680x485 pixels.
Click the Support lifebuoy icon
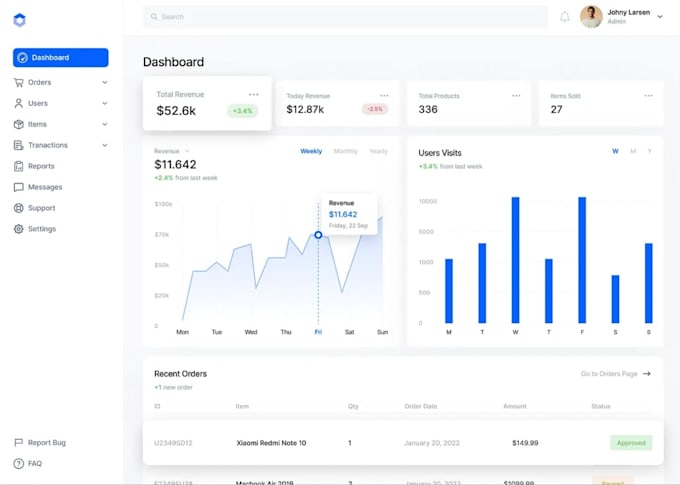pos(18,208)
